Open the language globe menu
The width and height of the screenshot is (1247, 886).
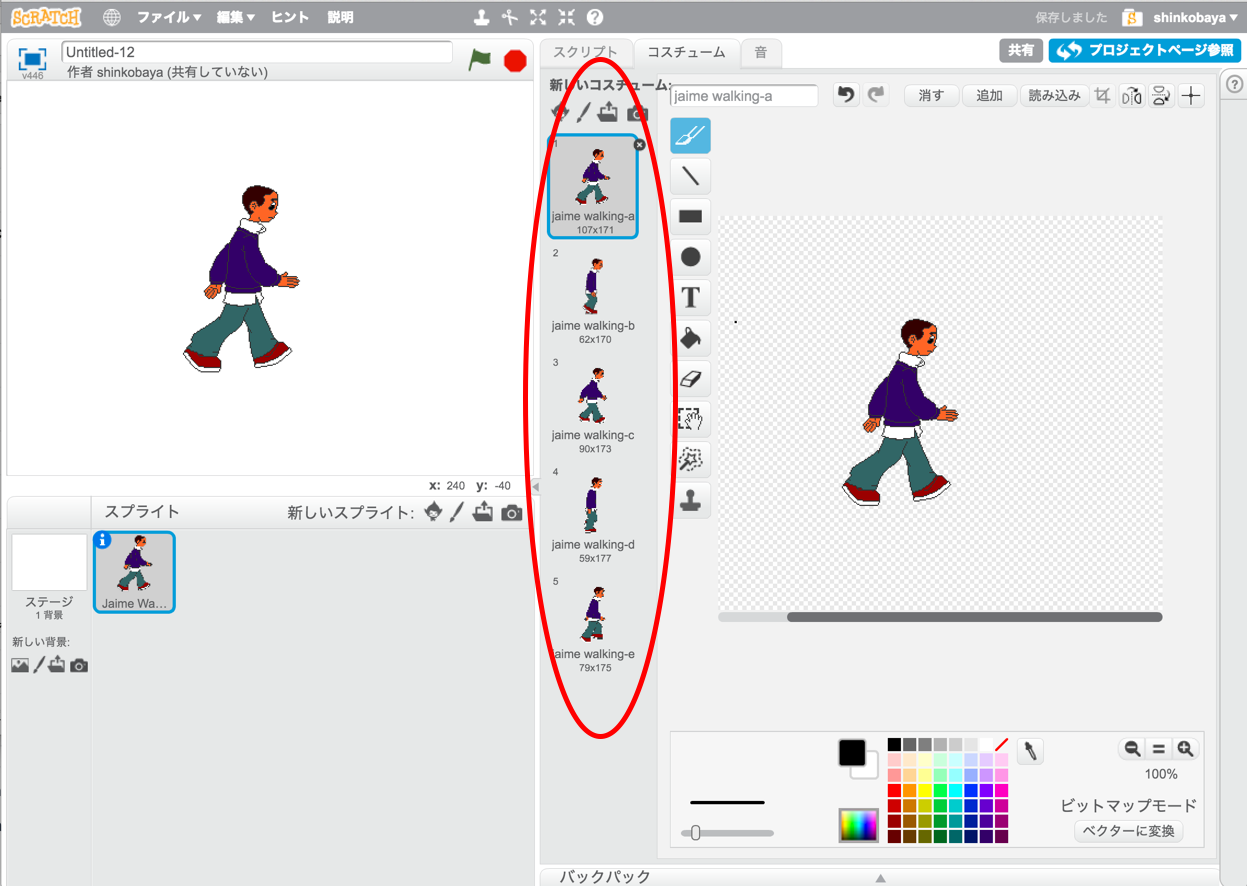(x=112, y=17)
